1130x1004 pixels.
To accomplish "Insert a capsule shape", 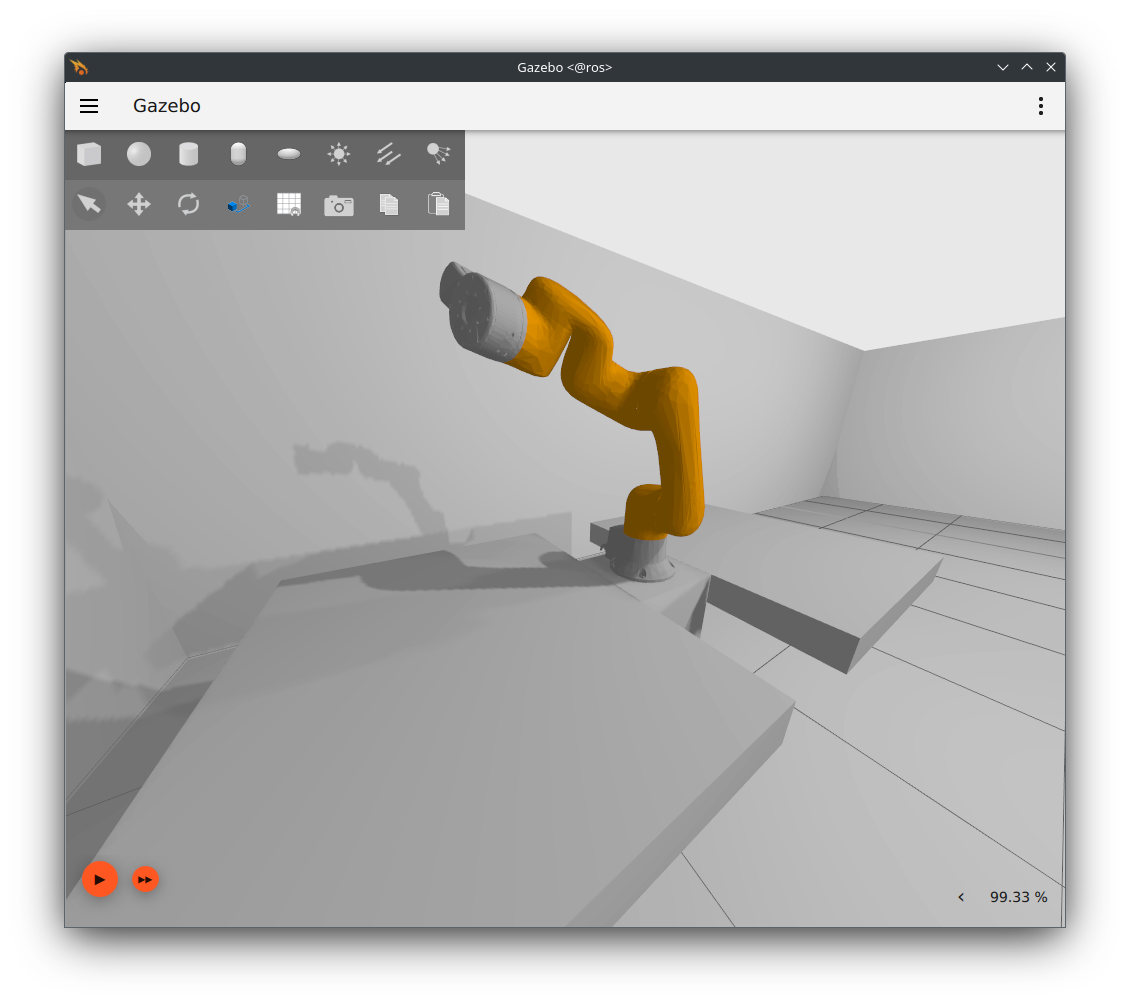I will click(x=238, y=154).
